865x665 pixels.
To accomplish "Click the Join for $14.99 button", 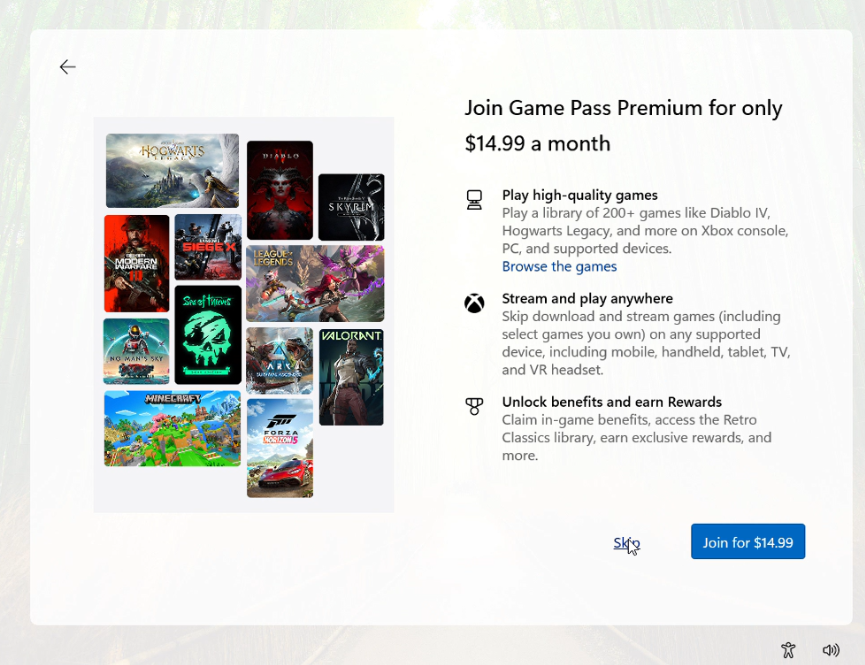I will [748, 541].
